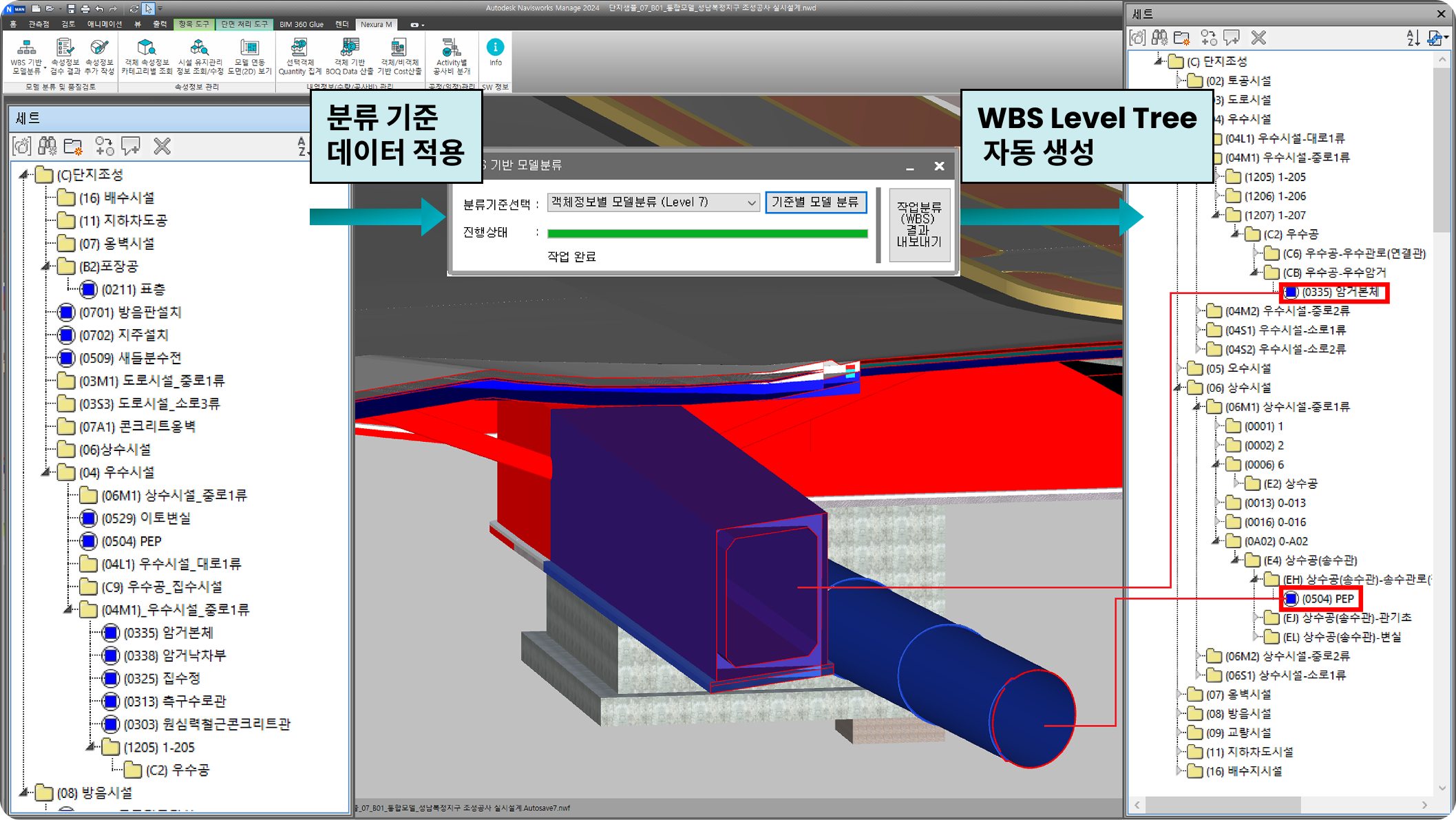This screenshot has height=820, width=1456.
Task: Open the 분류기준선택 dropdown
Action: (x=751, y=202)
